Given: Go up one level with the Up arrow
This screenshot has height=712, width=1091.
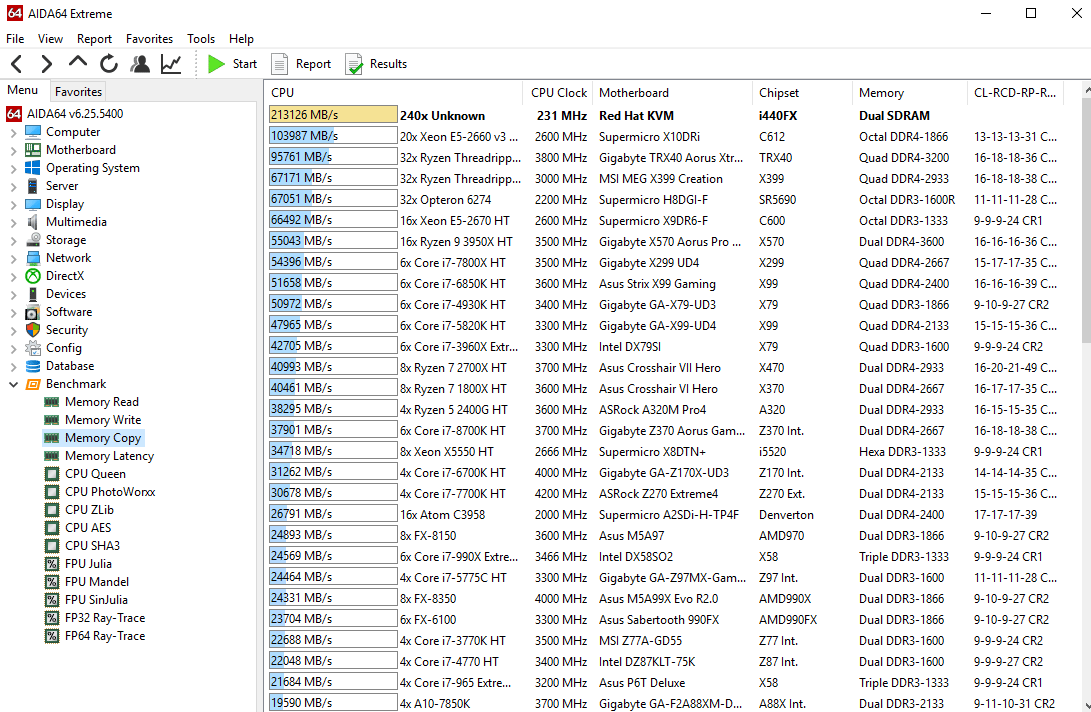Looking at the screenshot, I should [77, 63].
